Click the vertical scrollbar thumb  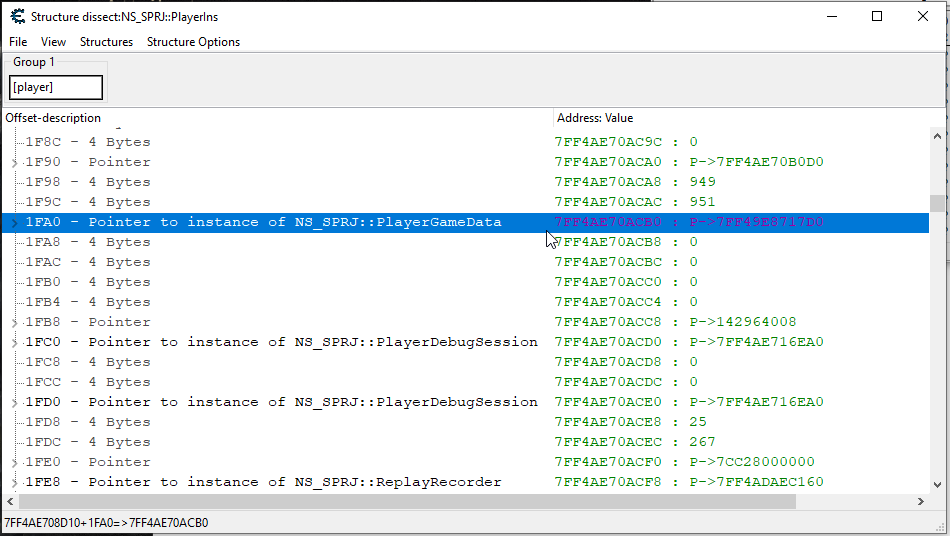pos(937,203)
